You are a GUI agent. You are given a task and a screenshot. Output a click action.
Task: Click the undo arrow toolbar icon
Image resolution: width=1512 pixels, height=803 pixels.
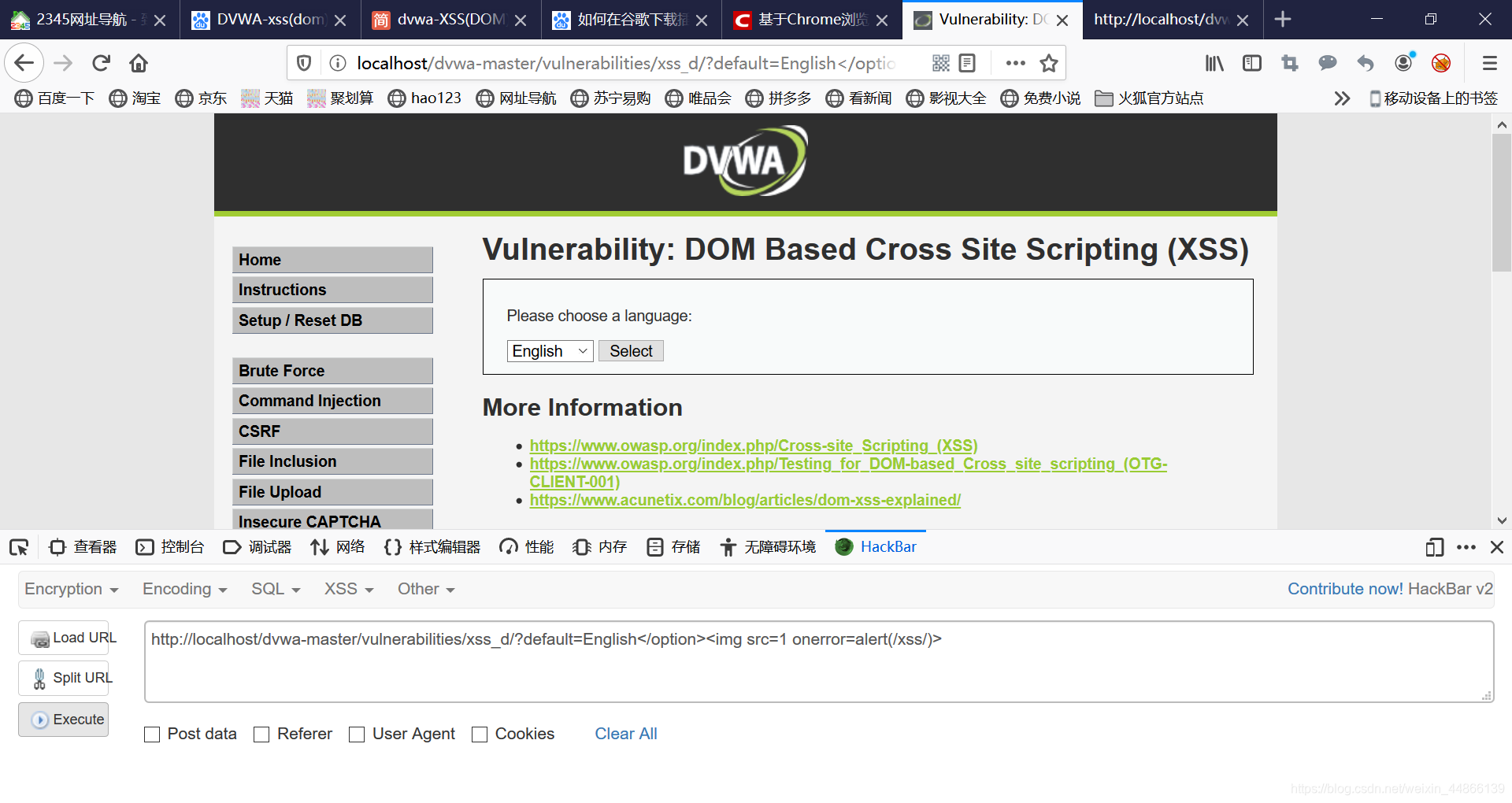pos(1366,63)
